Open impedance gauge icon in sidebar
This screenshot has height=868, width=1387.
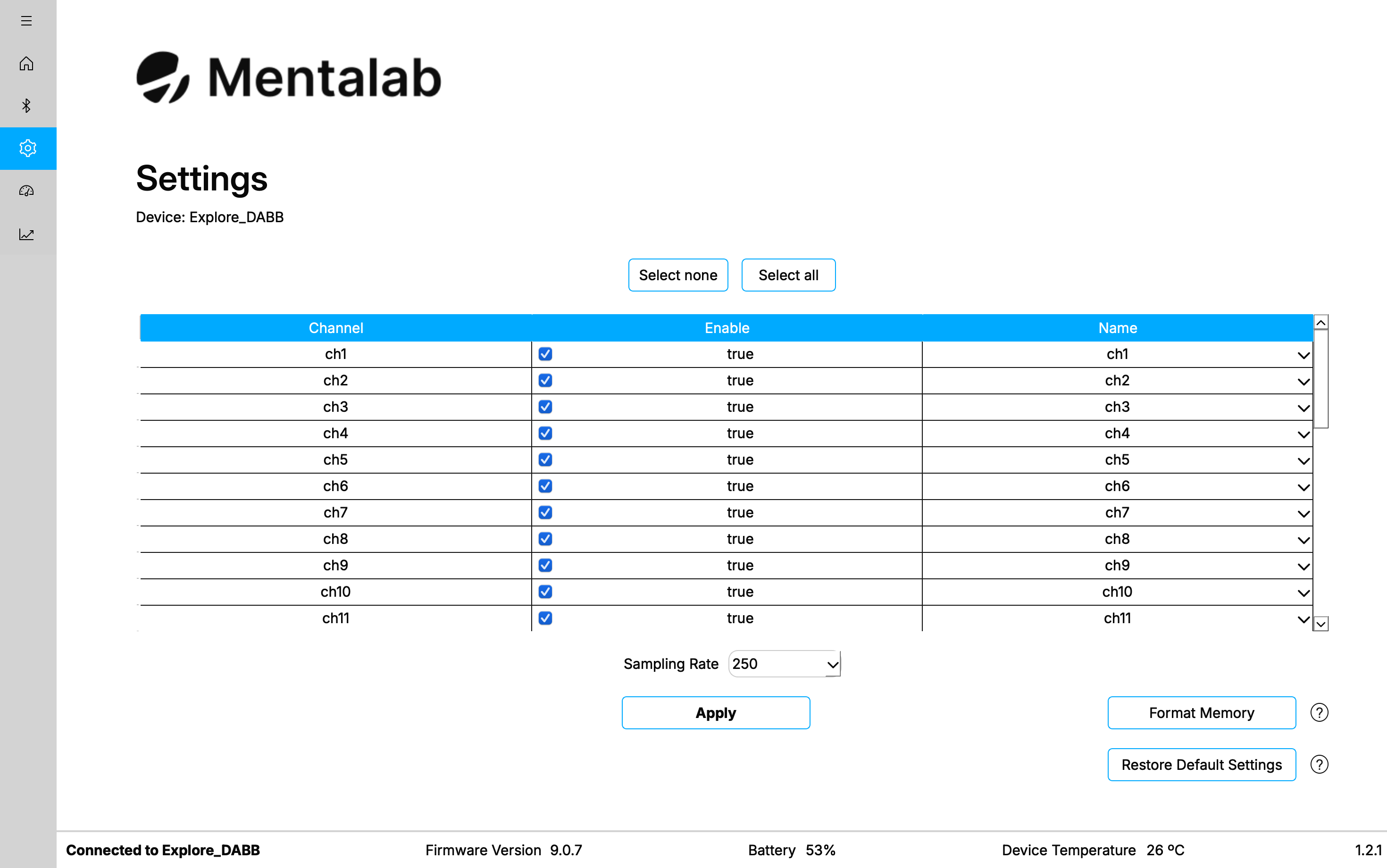click(26, 191)
